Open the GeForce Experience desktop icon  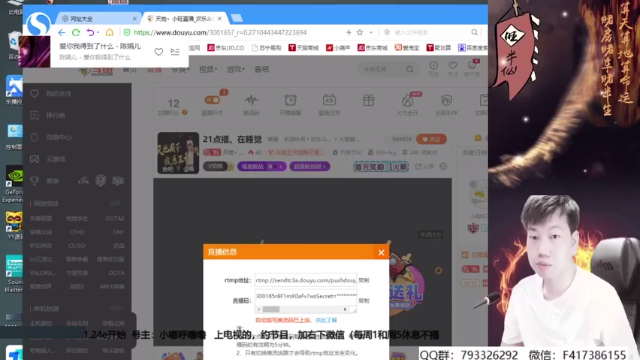(14, 184)
